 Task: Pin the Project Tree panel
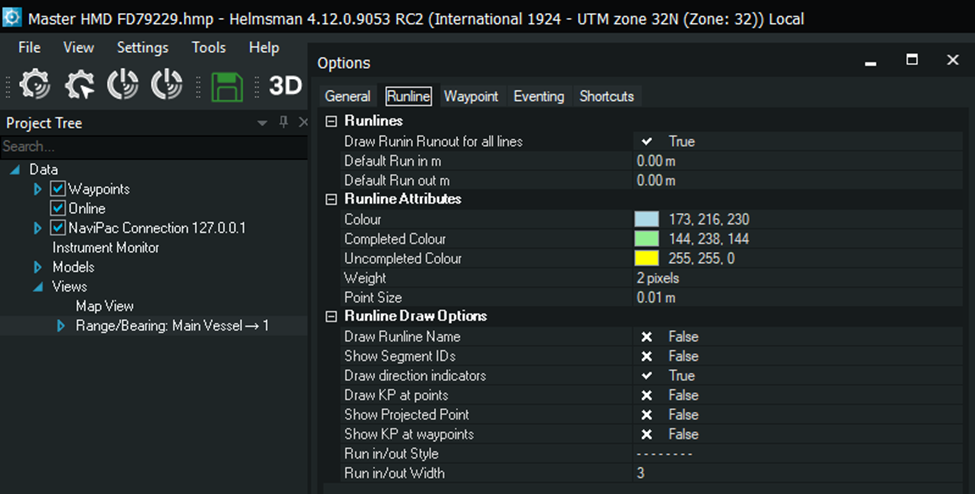click(x=284, y=122)
